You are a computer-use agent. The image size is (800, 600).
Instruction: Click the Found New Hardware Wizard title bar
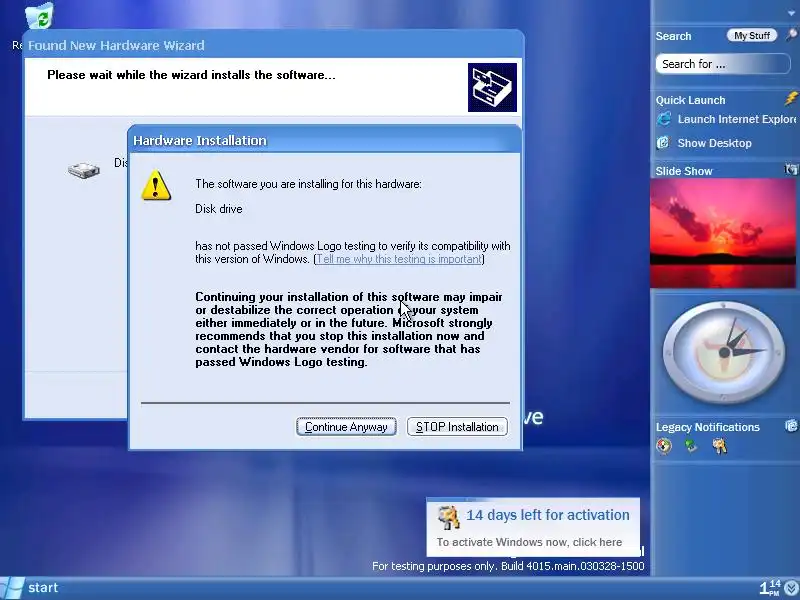273,45
